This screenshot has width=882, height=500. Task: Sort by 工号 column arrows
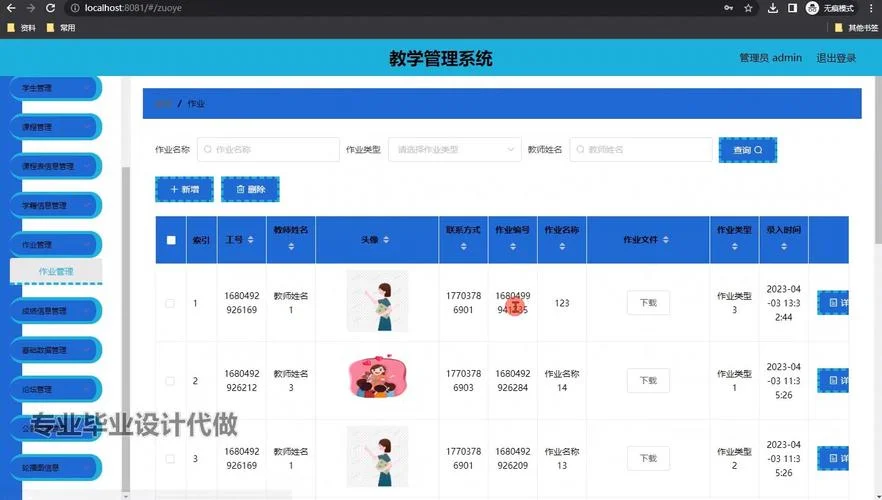point(250,240)
